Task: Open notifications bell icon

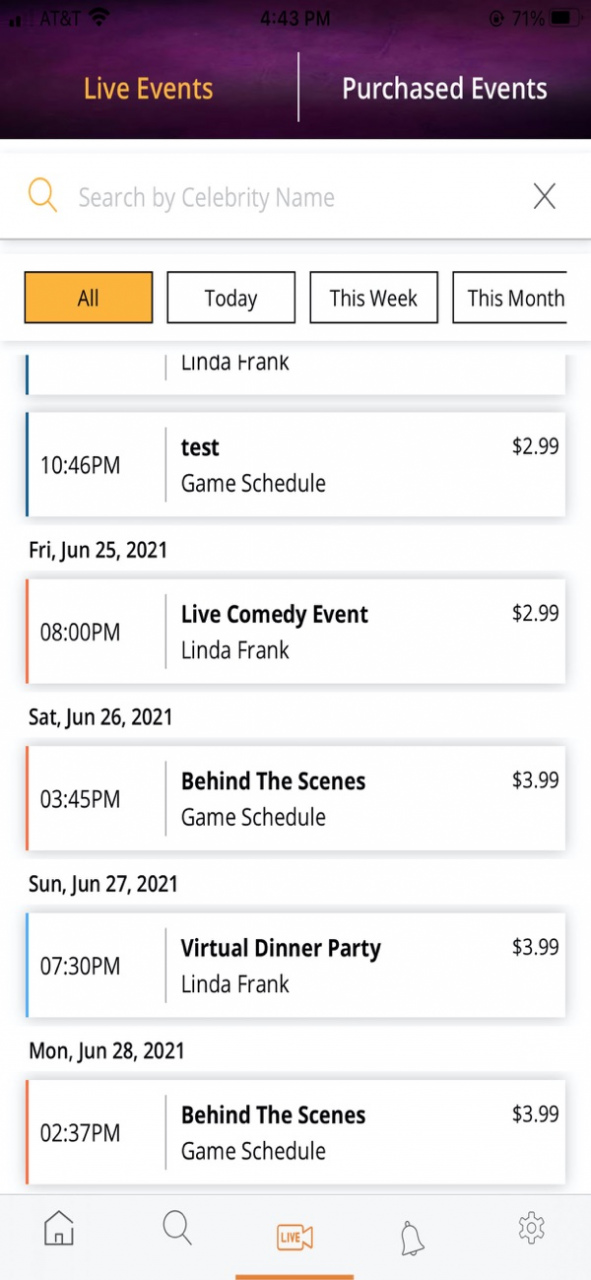Action: point(412,1238)
